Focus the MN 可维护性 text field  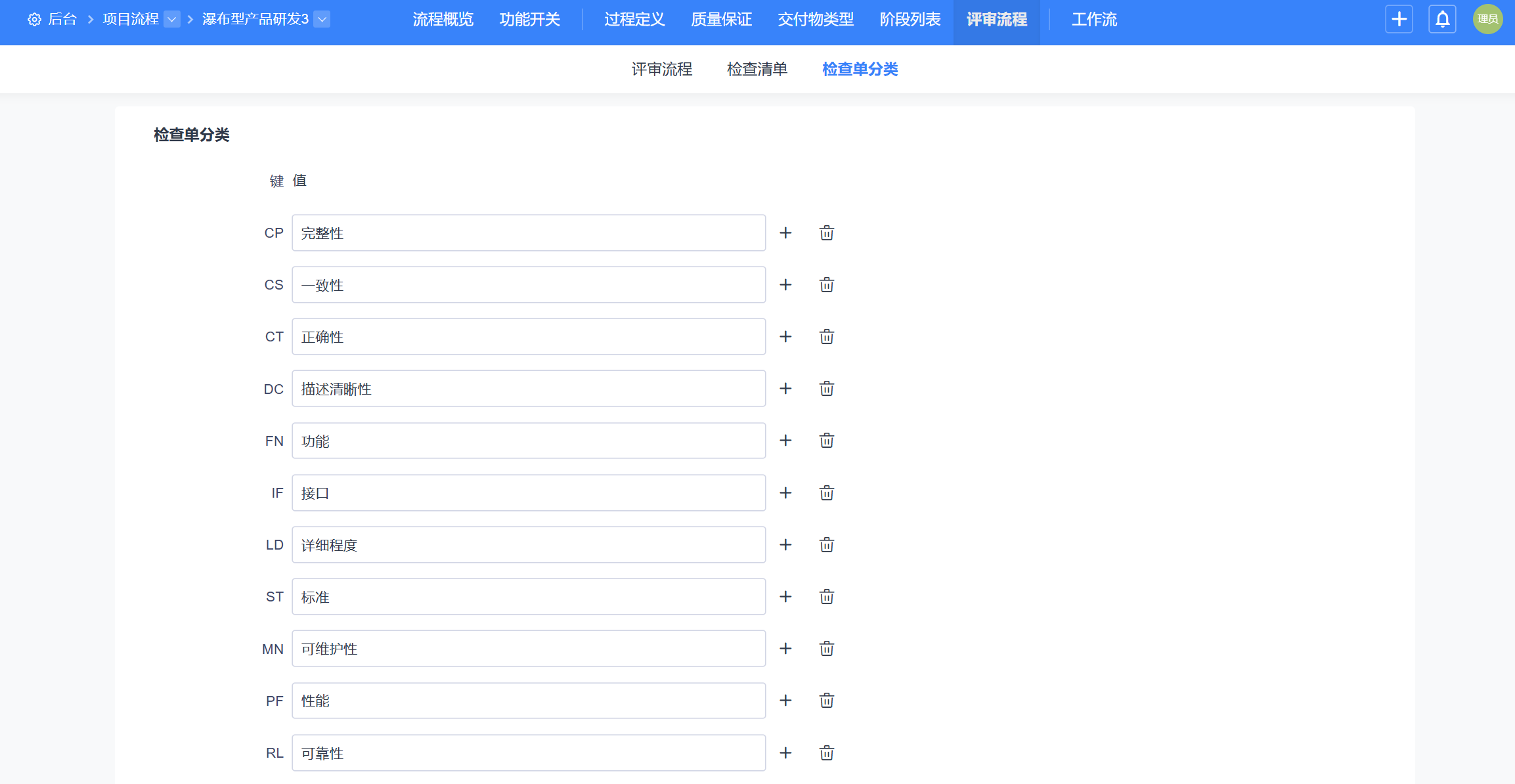point(529,649)
